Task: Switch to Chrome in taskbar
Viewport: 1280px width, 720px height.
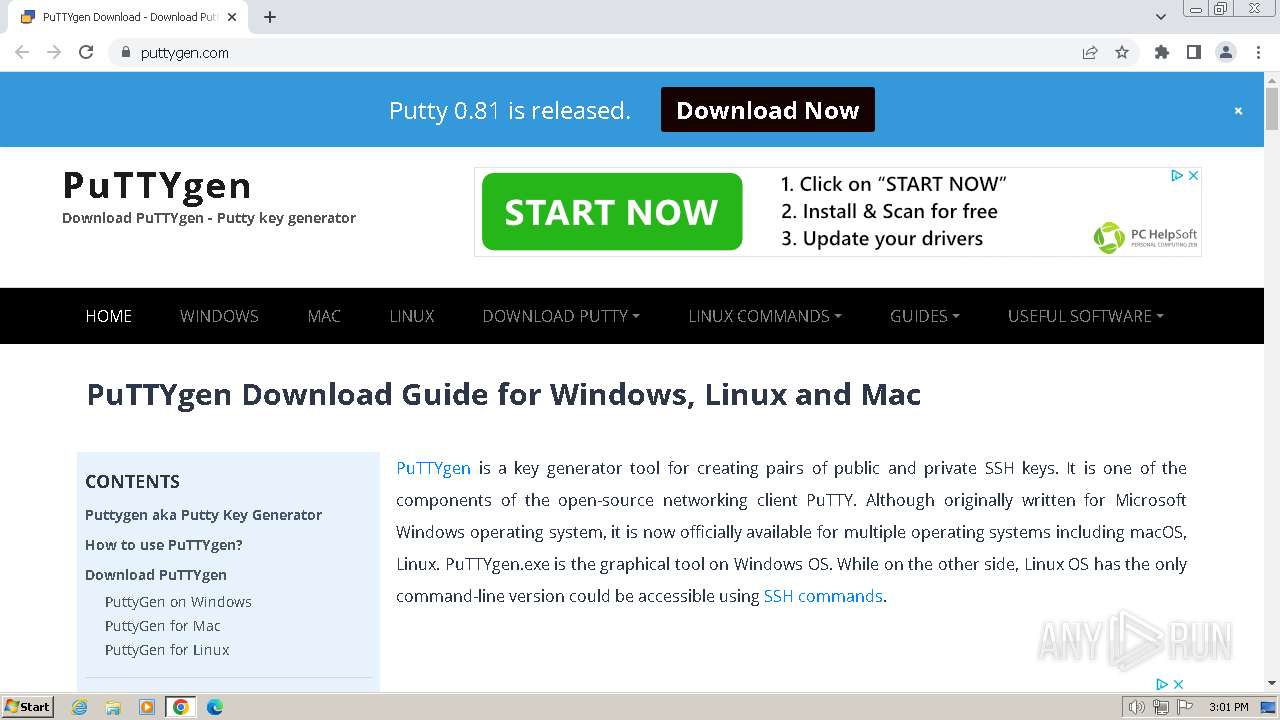Action: tap(181, 707)
